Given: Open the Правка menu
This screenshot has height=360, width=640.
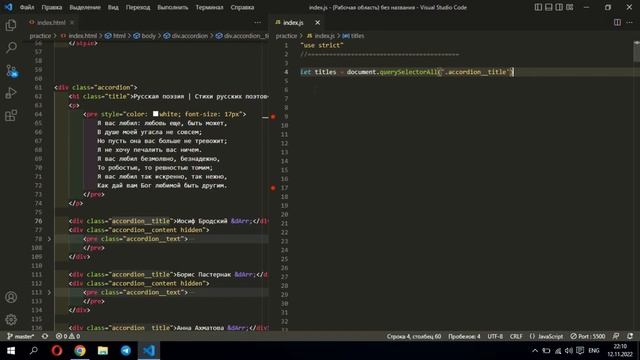Looking at the screenshot, I should pos(52,7).
